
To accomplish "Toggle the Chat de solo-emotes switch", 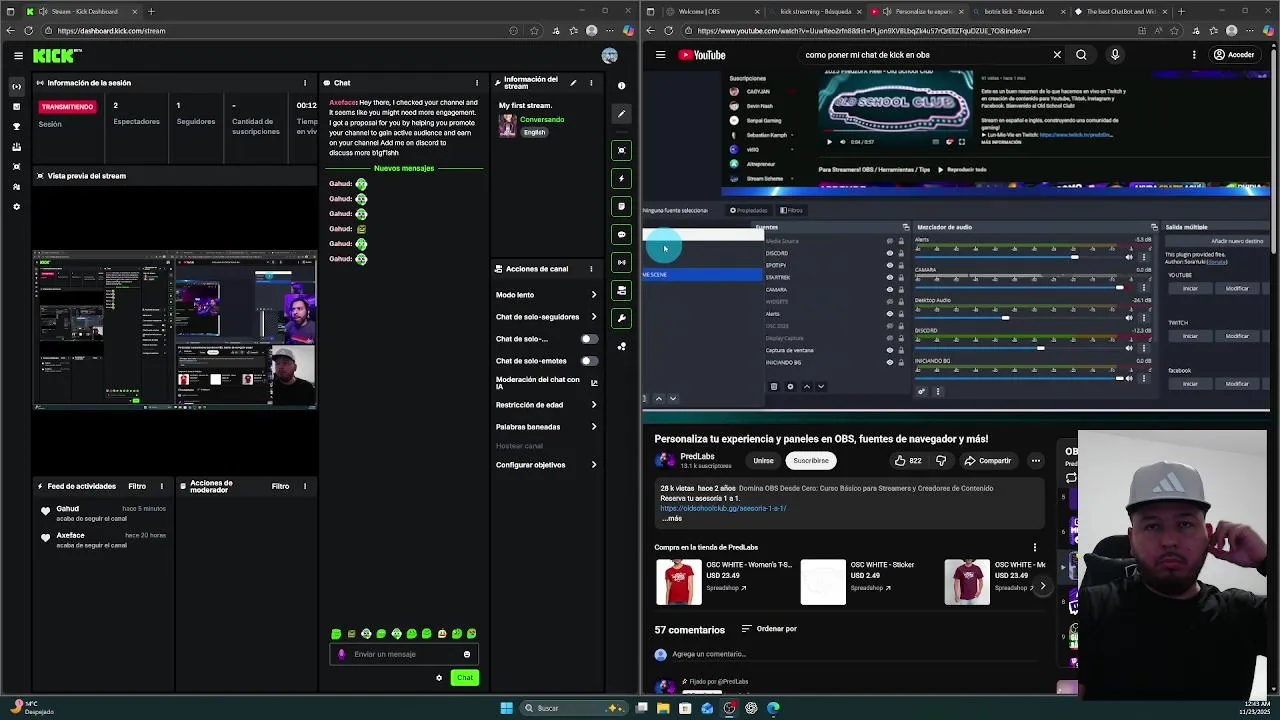I will click(589, 361).
